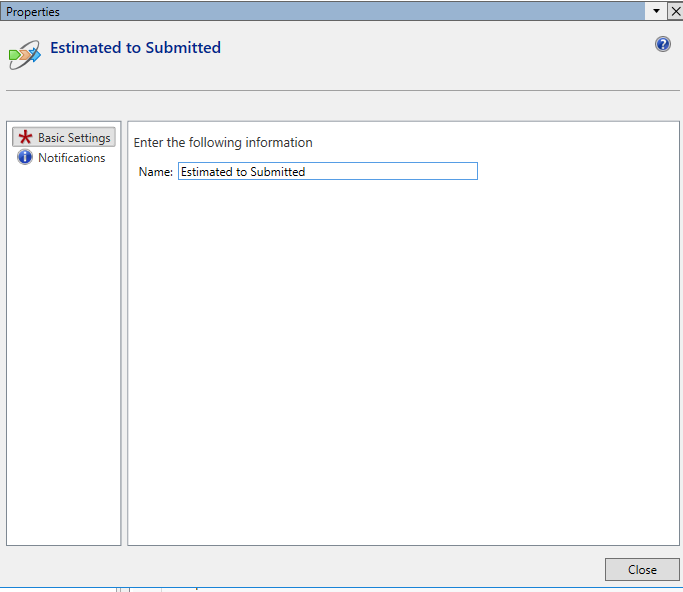Screen dimensions: 683x592
Task: Click the workflow transition icon in header
Action: 24,54
